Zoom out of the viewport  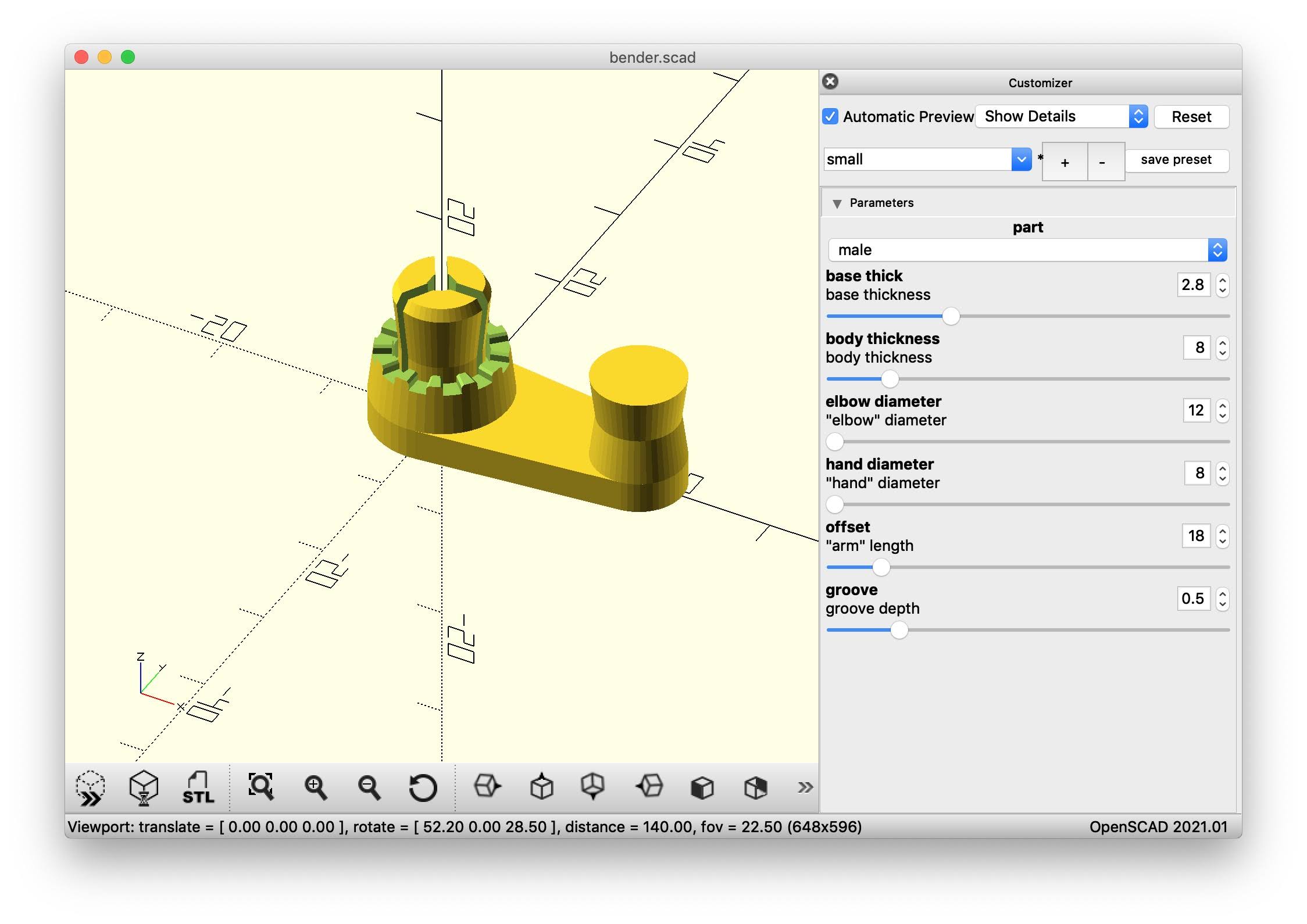[x=369, y=788]
